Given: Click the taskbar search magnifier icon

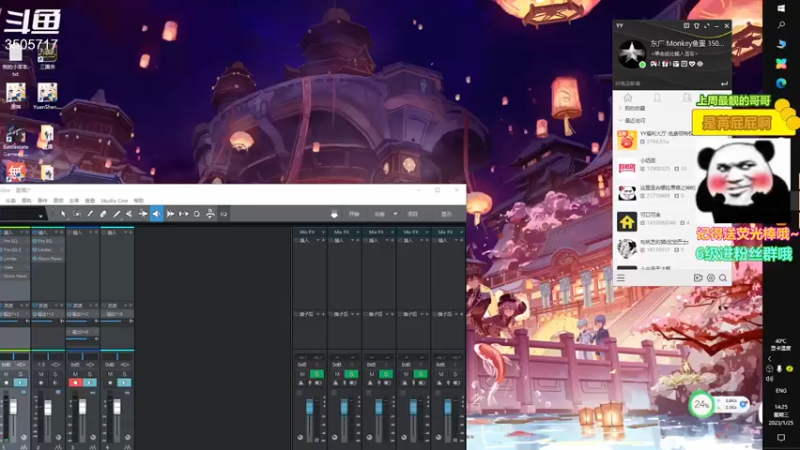Looking at the screenshot, I should pos(781,25).
